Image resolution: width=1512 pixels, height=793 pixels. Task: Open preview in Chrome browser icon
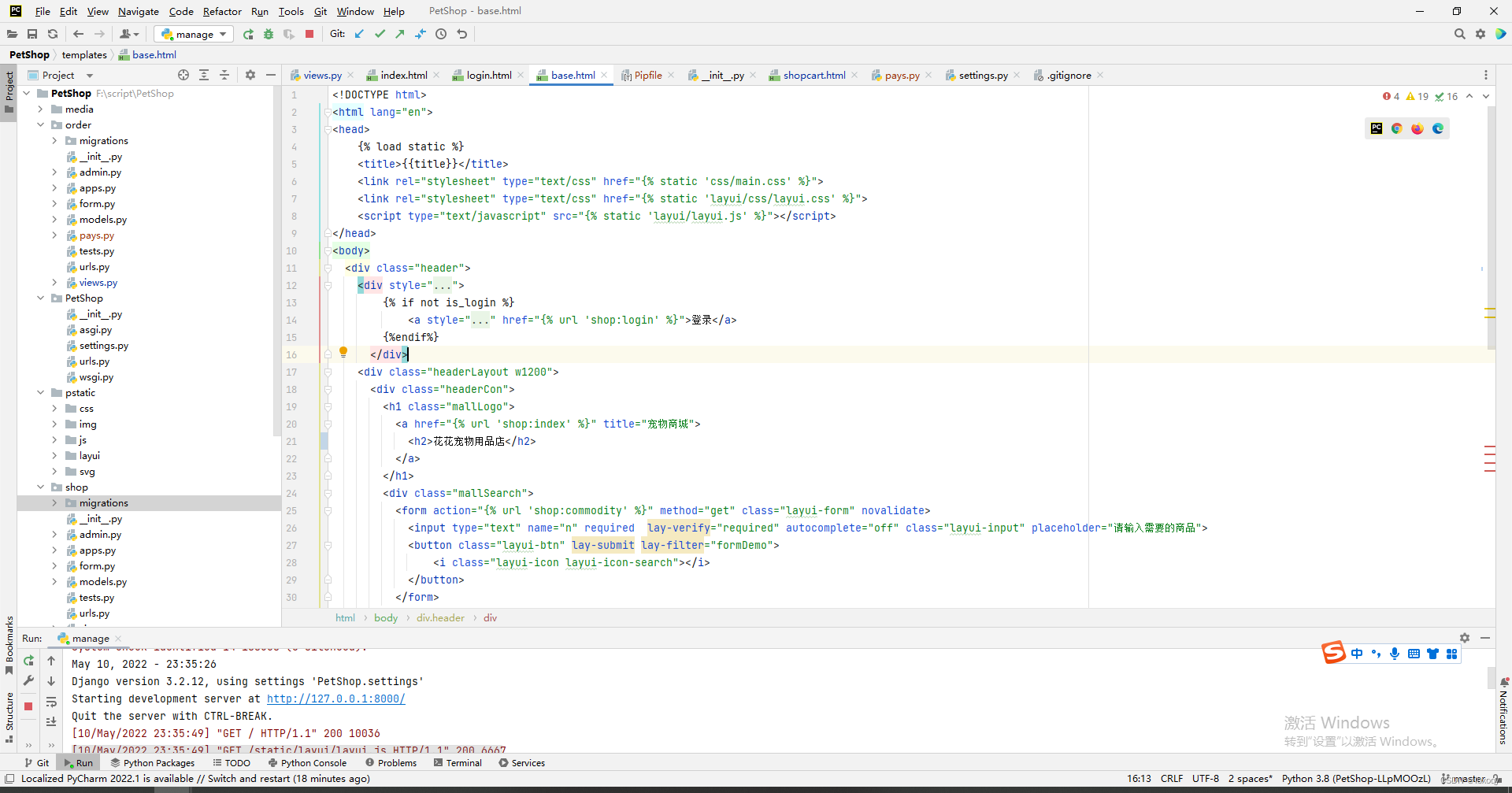click(x=1397, y=128)
